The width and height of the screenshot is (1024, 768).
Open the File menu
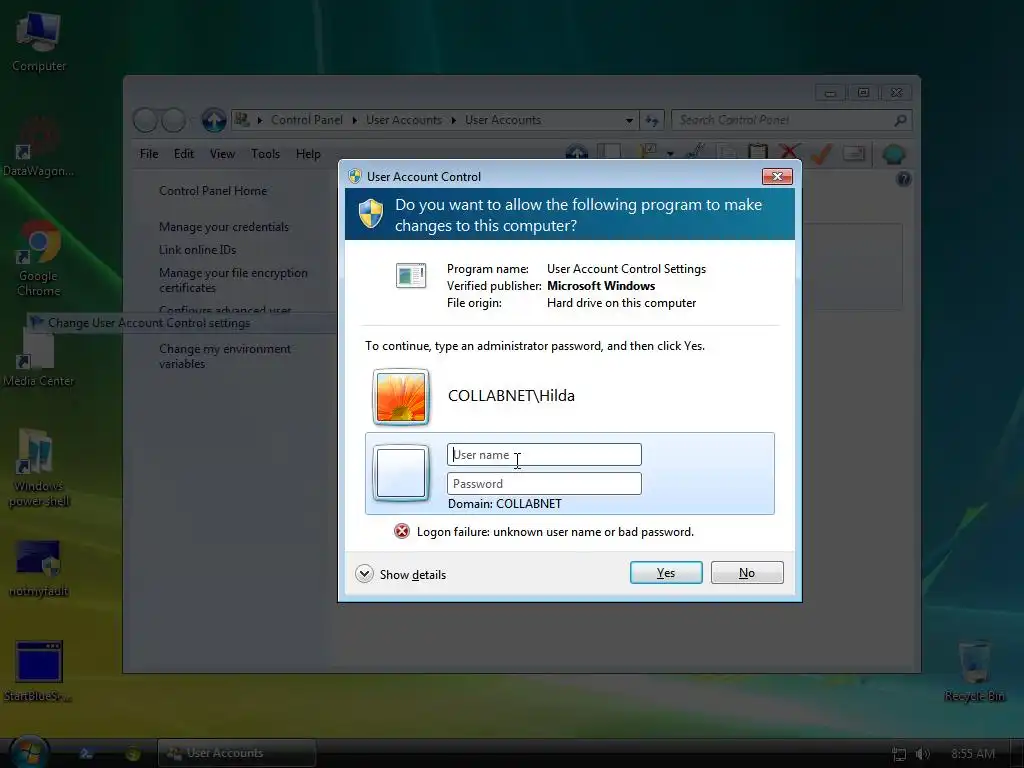click(x=149, y=154)
